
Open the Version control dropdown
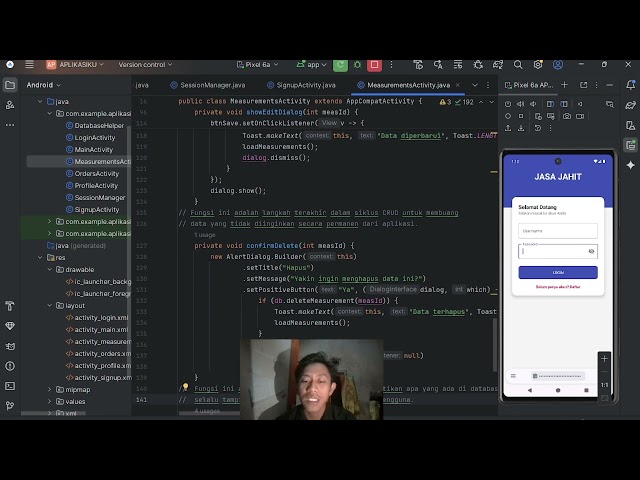pyautogui.click(x=145, y=64)
